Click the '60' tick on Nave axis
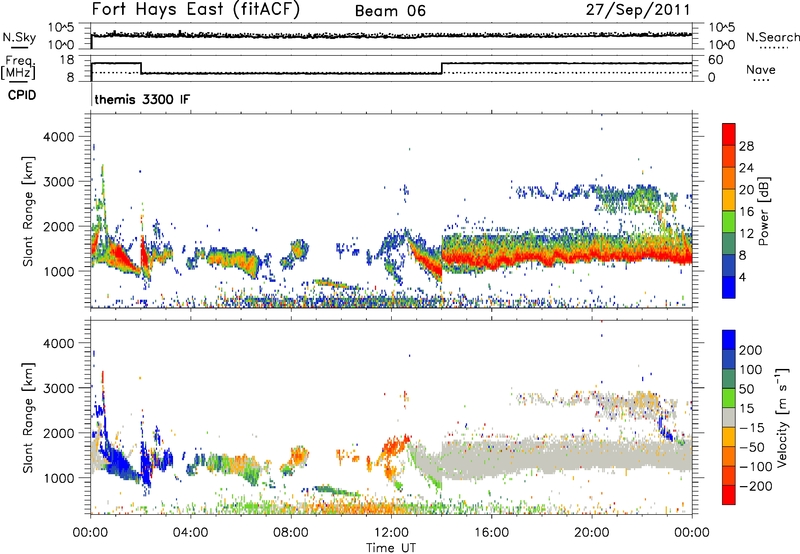 (x=715, y=60)
